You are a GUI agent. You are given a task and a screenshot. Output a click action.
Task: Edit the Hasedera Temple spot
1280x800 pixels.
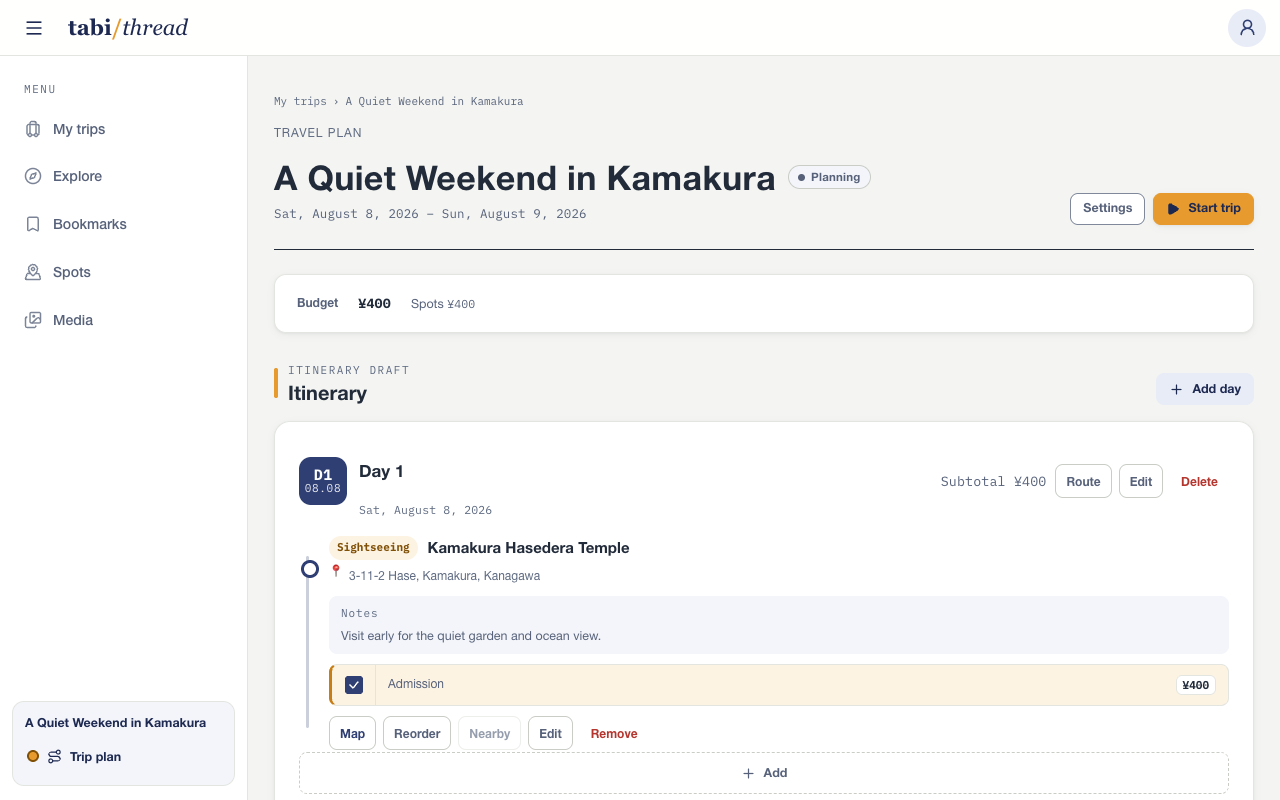click(550, 733)
